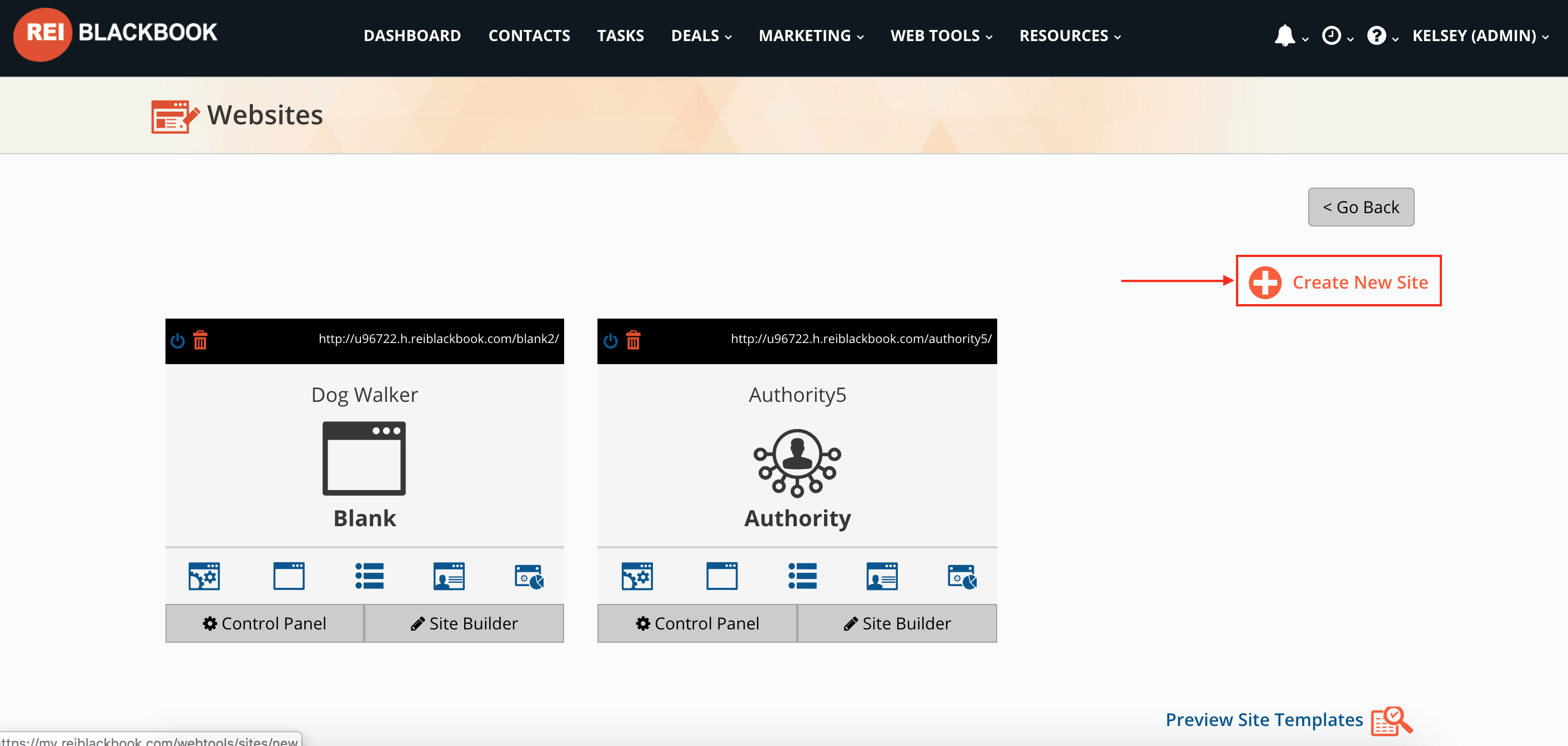Image resolution: width=1568 pixels, height=746 pixels.
Task: Click the red plus Create New Site icon
Action: pos(1265,283)
